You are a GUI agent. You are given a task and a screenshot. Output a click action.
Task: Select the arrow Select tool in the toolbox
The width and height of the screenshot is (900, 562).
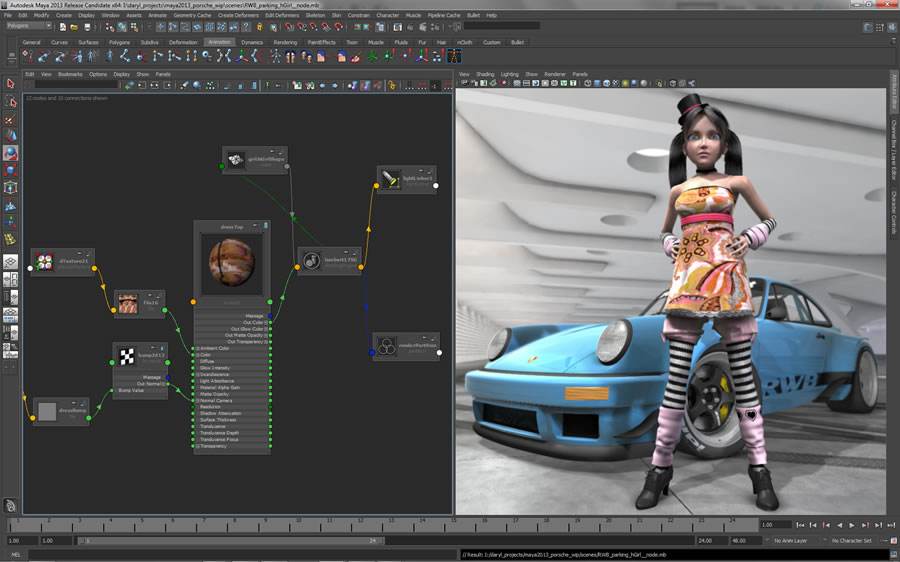coord(10,83)
